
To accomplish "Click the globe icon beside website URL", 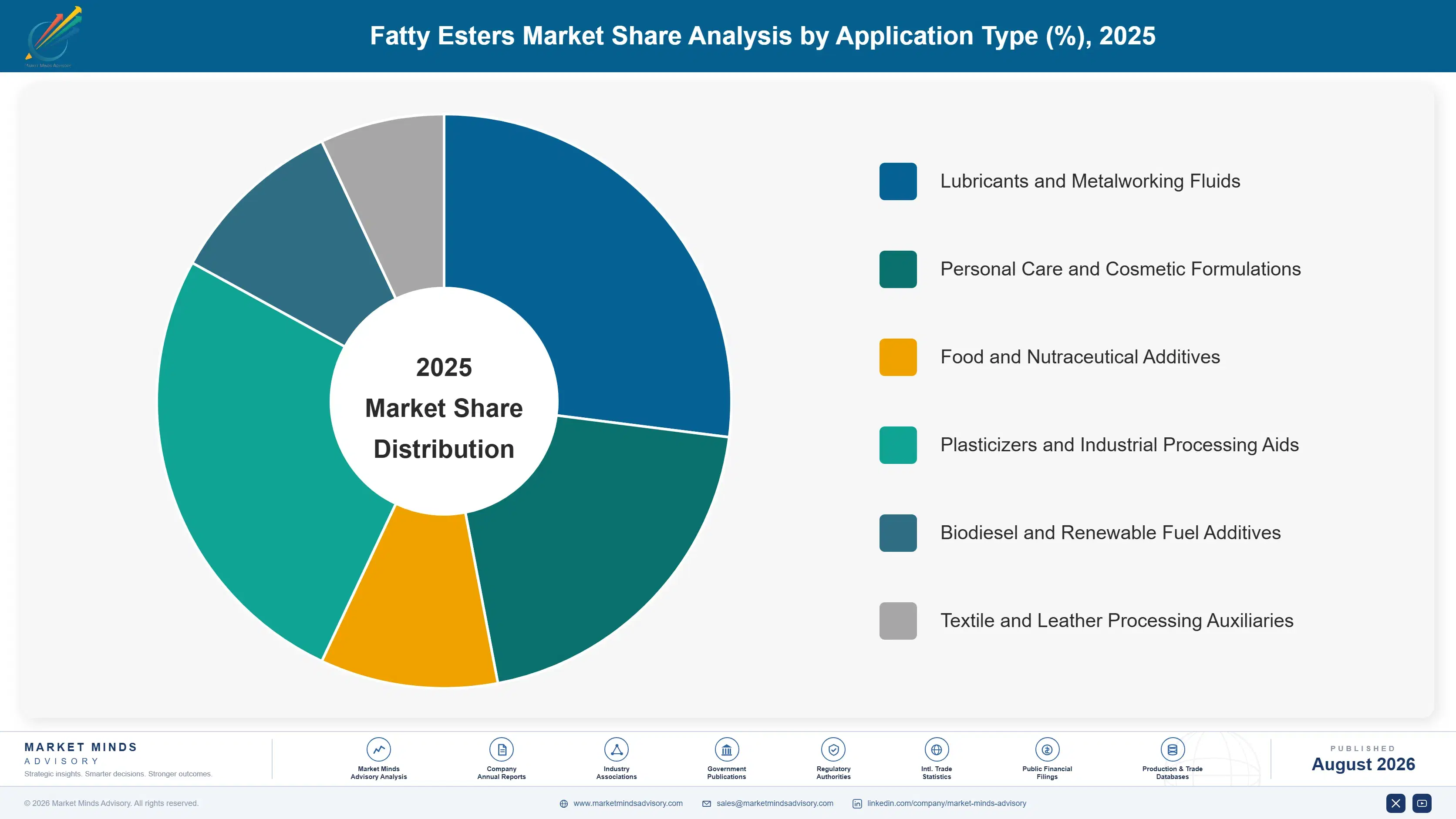I will [563, 804].
